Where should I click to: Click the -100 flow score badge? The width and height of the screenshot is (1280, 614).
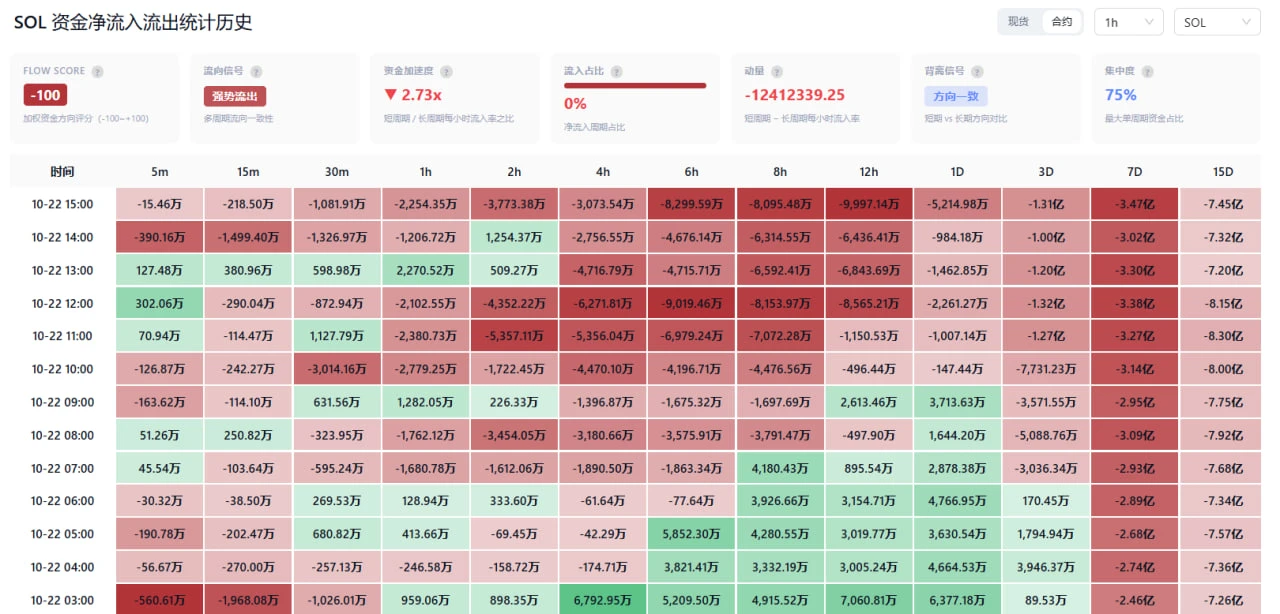[45, 96]
